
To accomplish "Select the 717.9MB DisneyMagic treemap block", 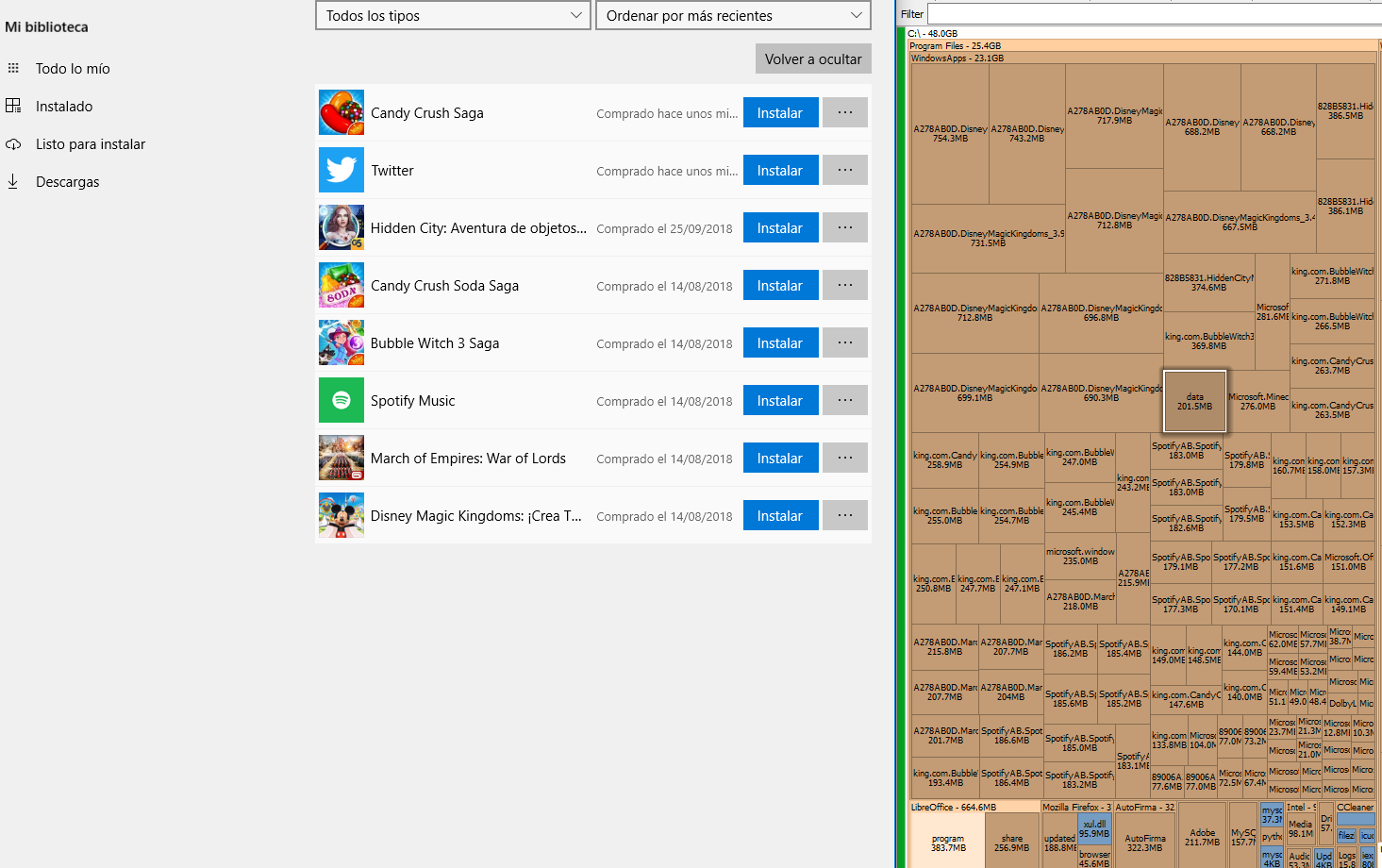I will pos(1114,116).
